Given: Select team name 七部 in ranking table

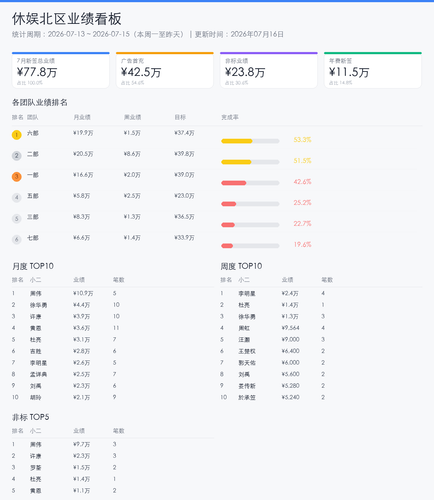Looking at the screenshot, I should pos(33,238).
